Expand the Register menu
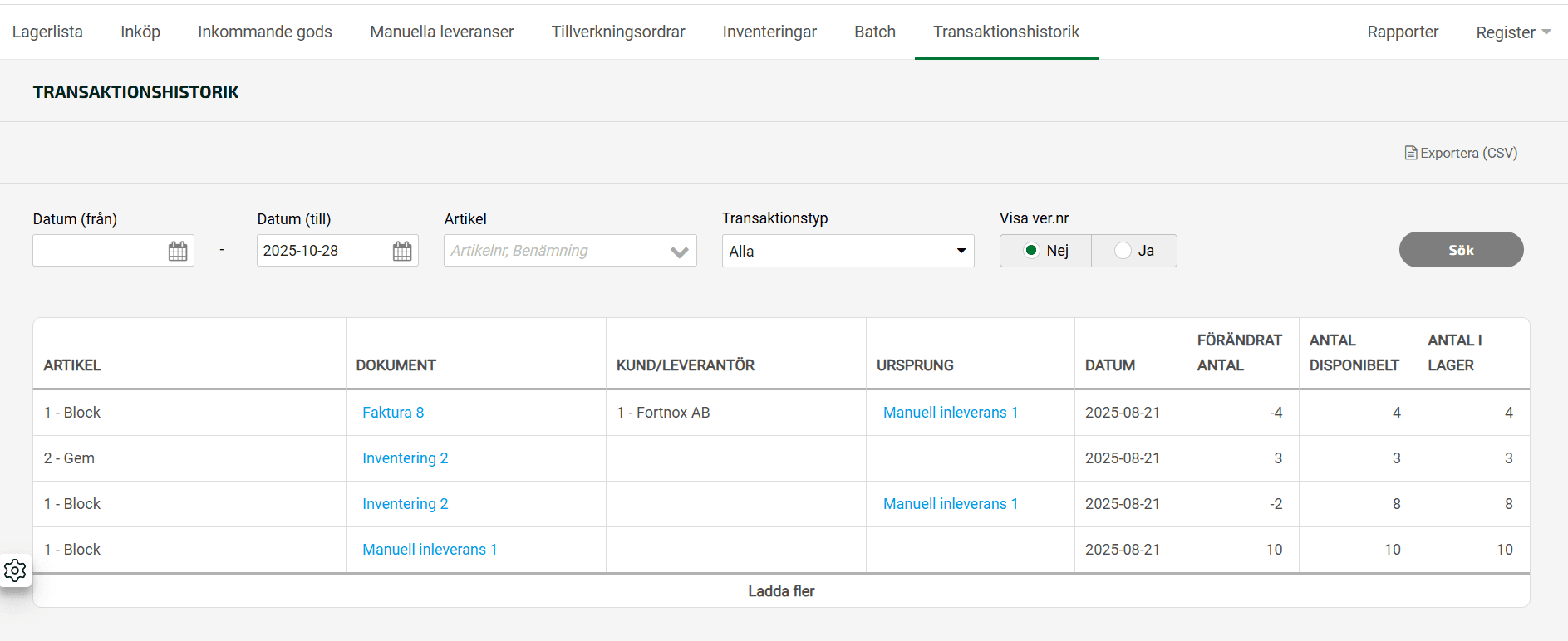1568x641 pixels. coord(1512,32)
